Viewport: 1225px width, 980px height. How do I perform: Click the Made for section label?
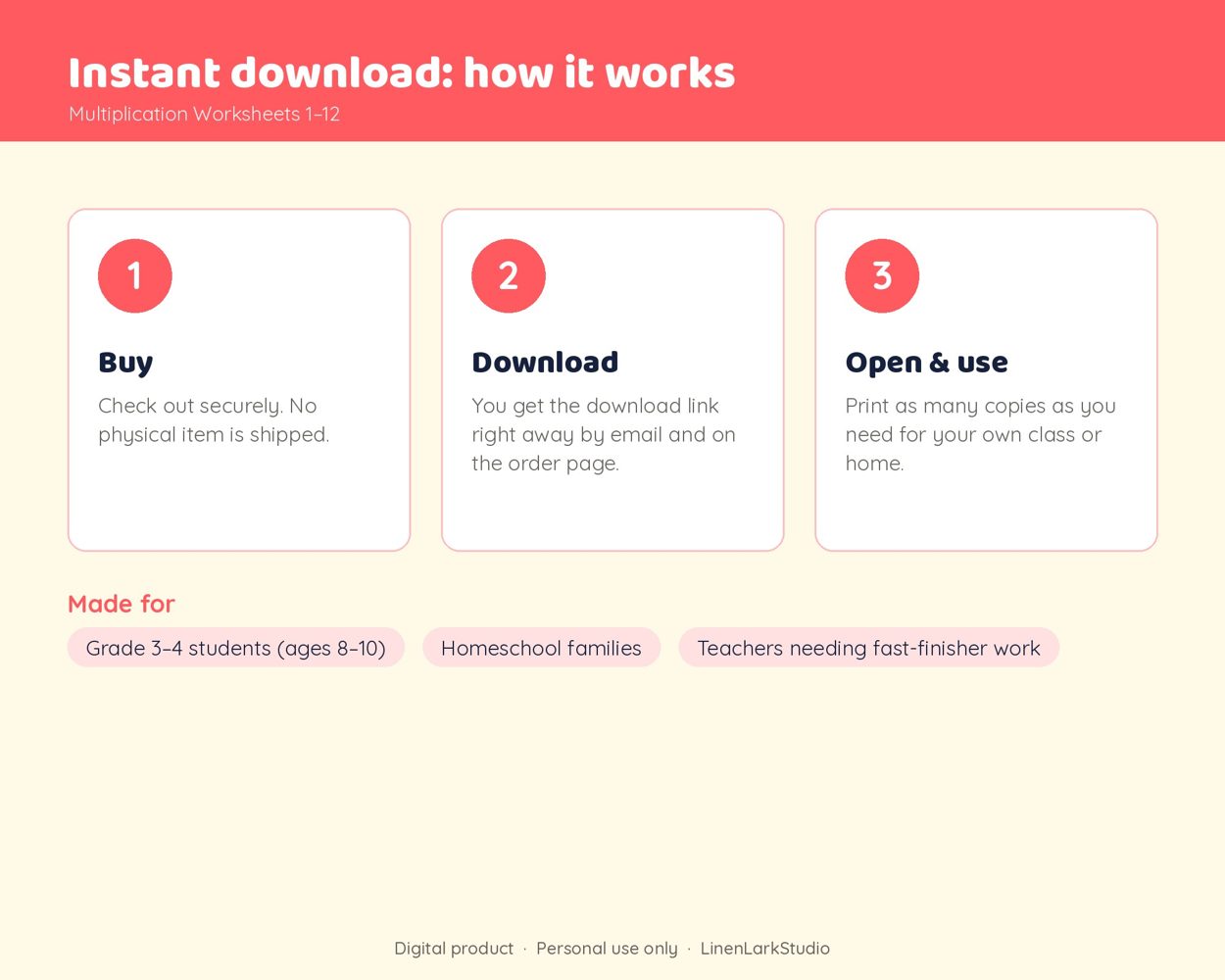[x=122, y=604]
